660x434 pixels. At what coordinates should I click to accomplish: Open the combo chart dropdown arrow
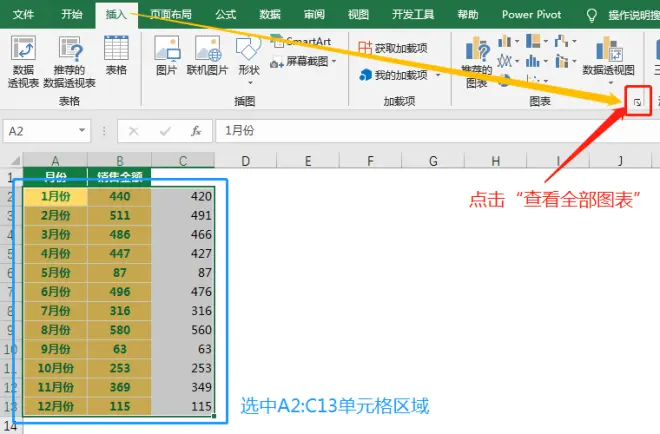pyautogui.click(x=574, y=61)
